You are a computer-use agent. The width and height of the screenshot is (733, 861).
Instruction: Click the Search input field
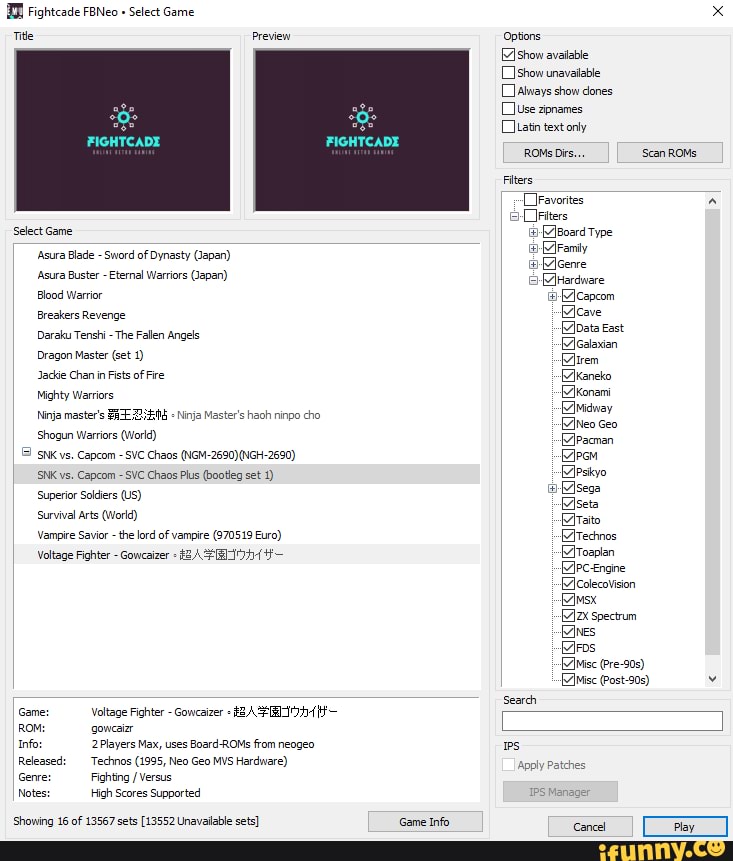tap(612, 721)
